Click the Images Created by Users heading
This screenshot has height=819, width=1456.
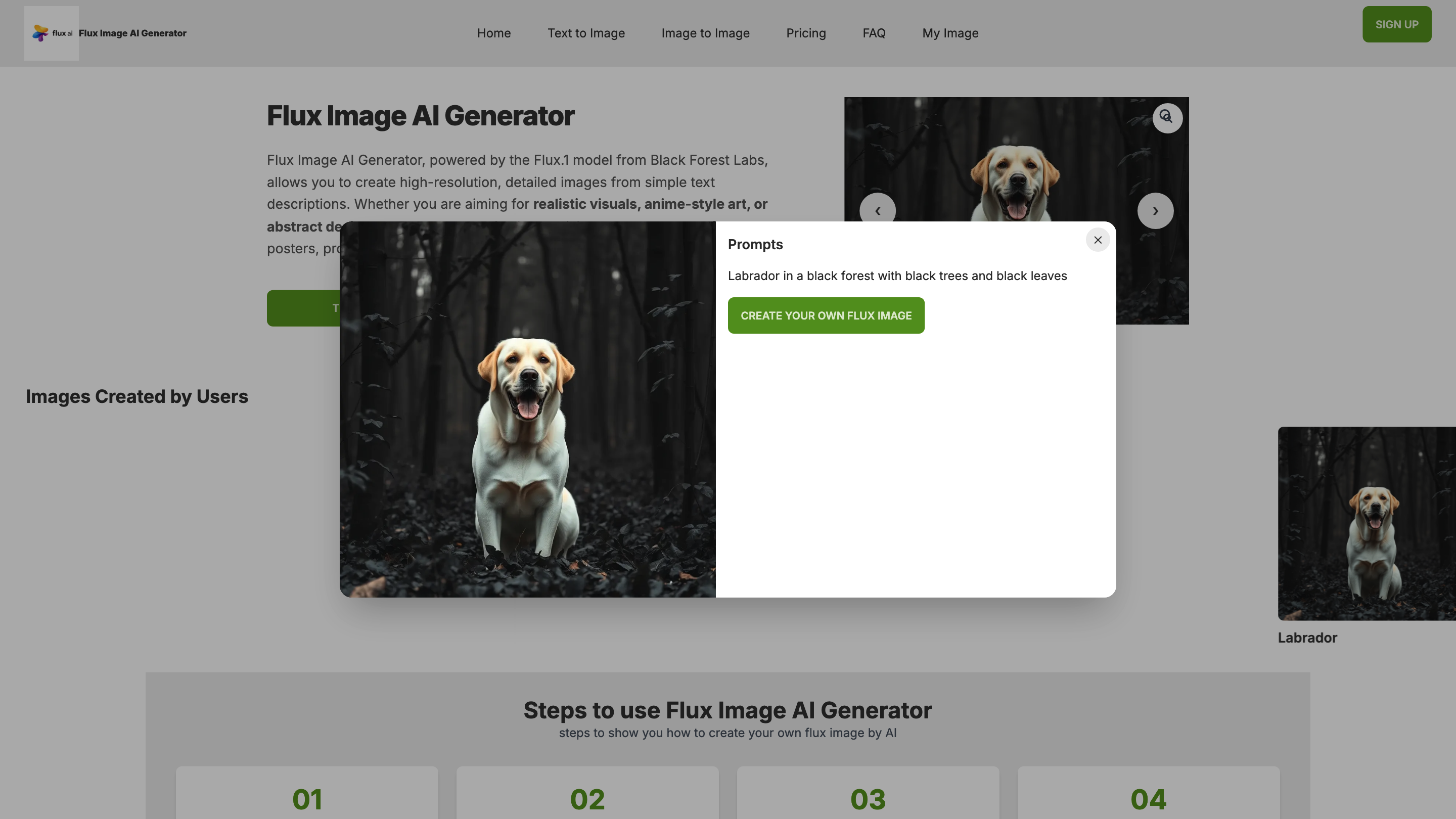click(136, 396)
